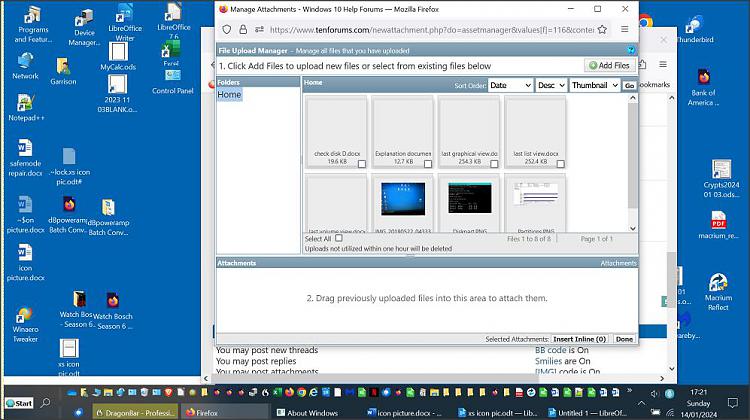Open BB code link in background page
Image resolution: width=750 pixels, height=420 pixels.
[550, 350]
